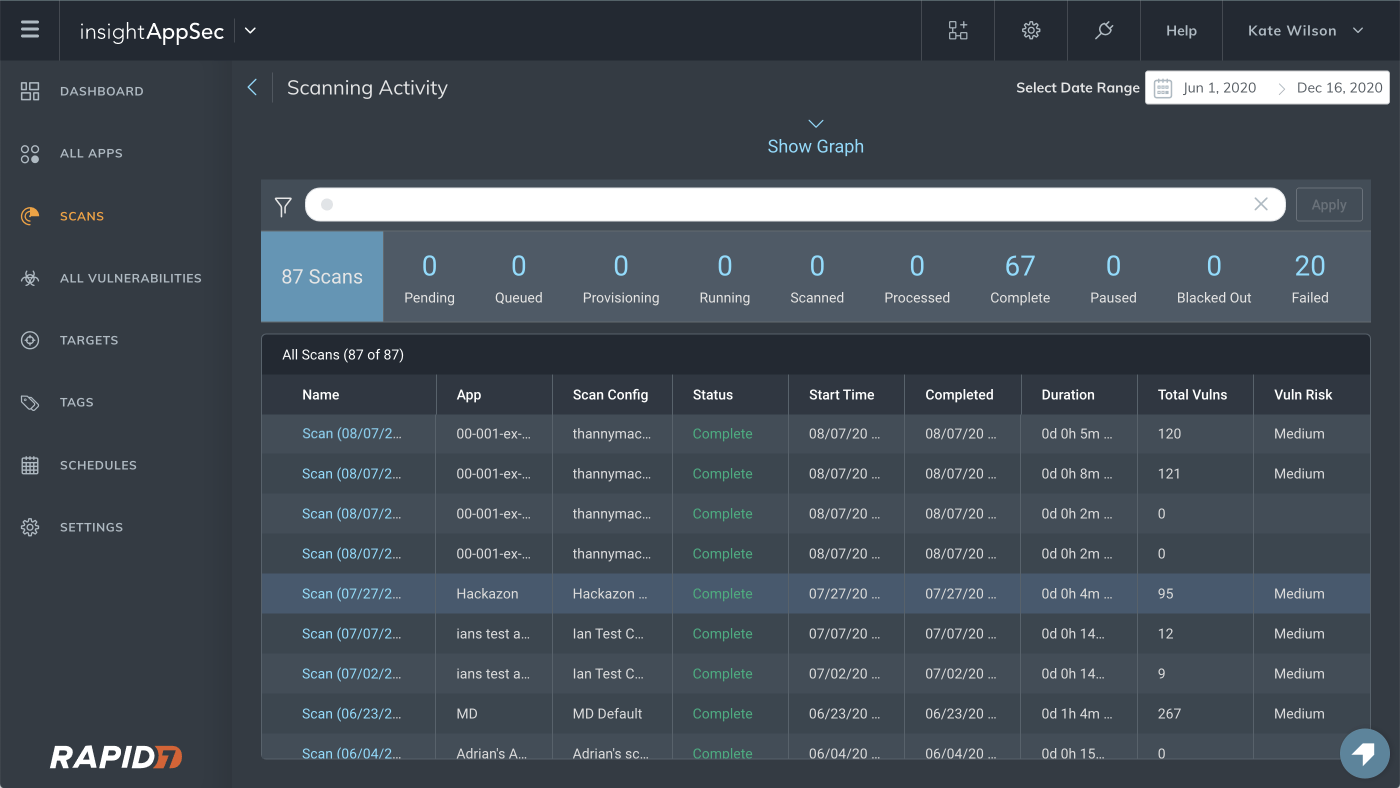
Task: Open the insightAppSec product dropdown chevron
Action: pyautogui.click(x=250, y=31)
